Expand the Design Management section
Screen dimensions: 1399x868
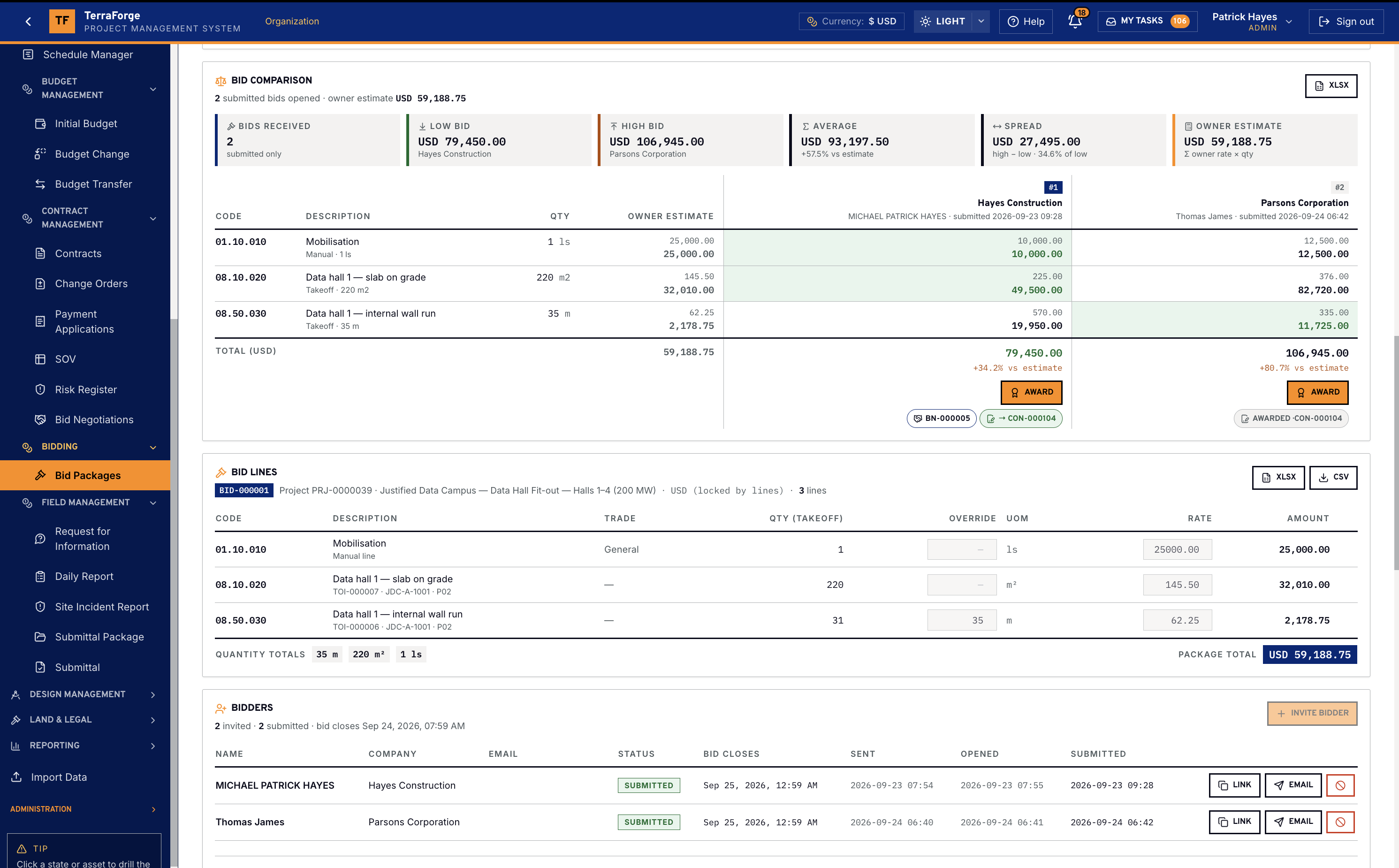152,694
